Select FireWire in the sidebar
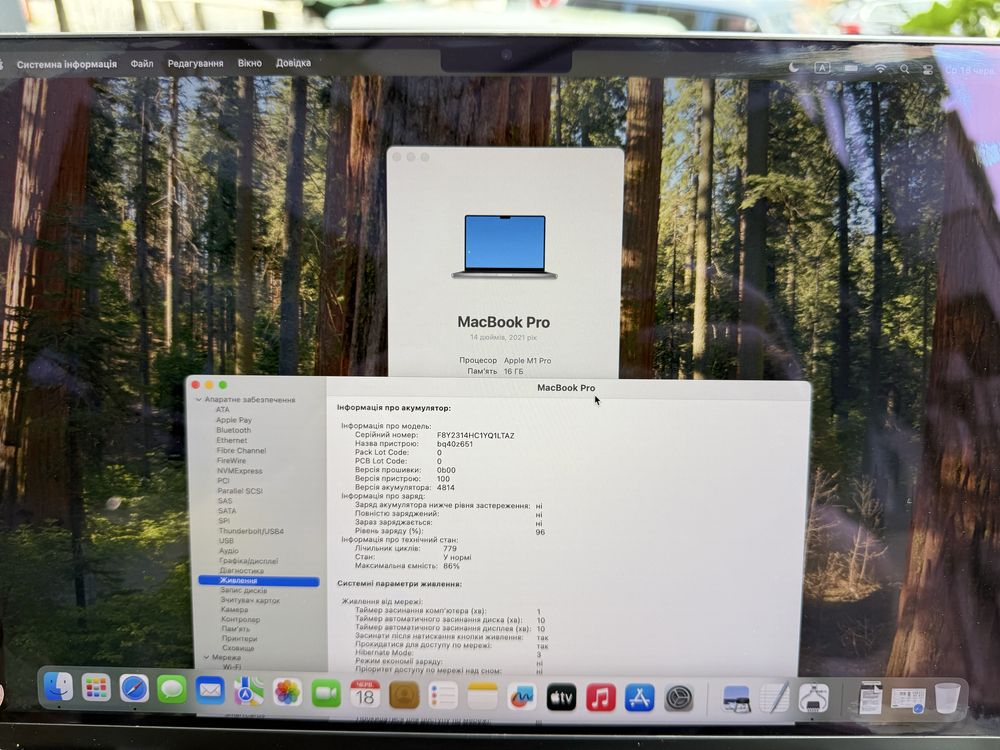The width and height of the screenshot is (1000, 750). [231, 460]
